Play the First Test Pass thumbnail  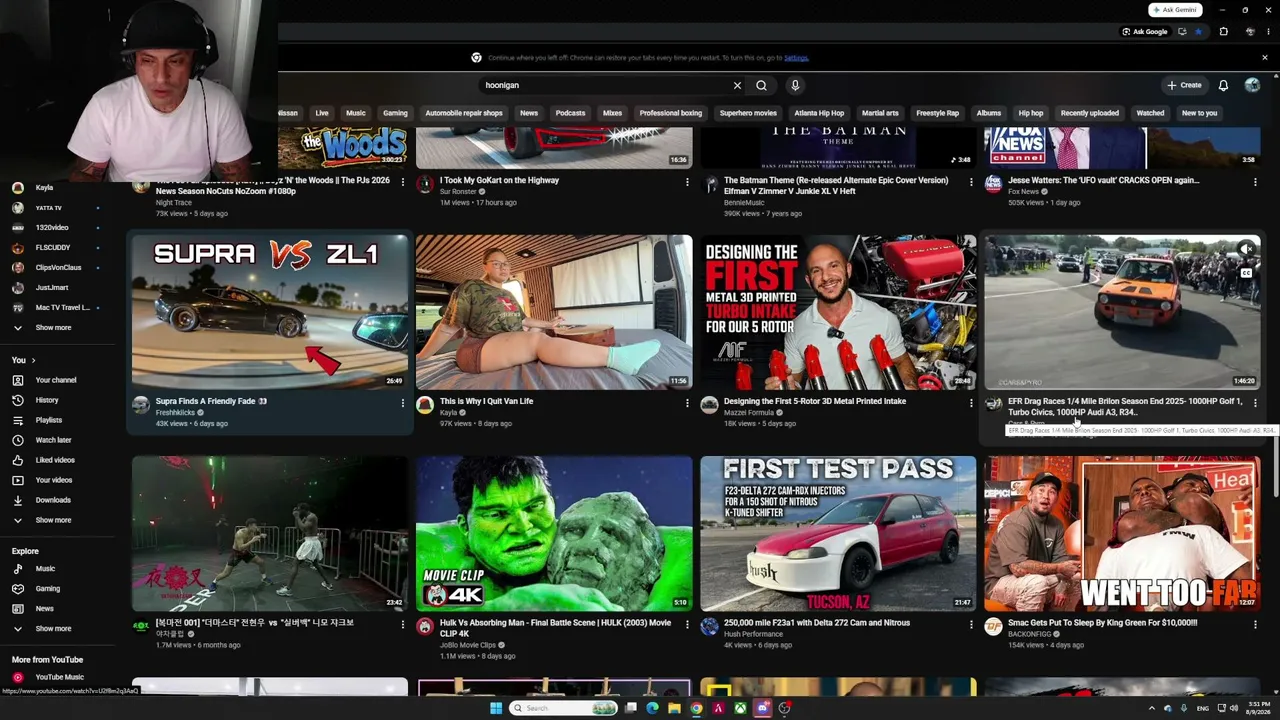[x=838, y=534]
